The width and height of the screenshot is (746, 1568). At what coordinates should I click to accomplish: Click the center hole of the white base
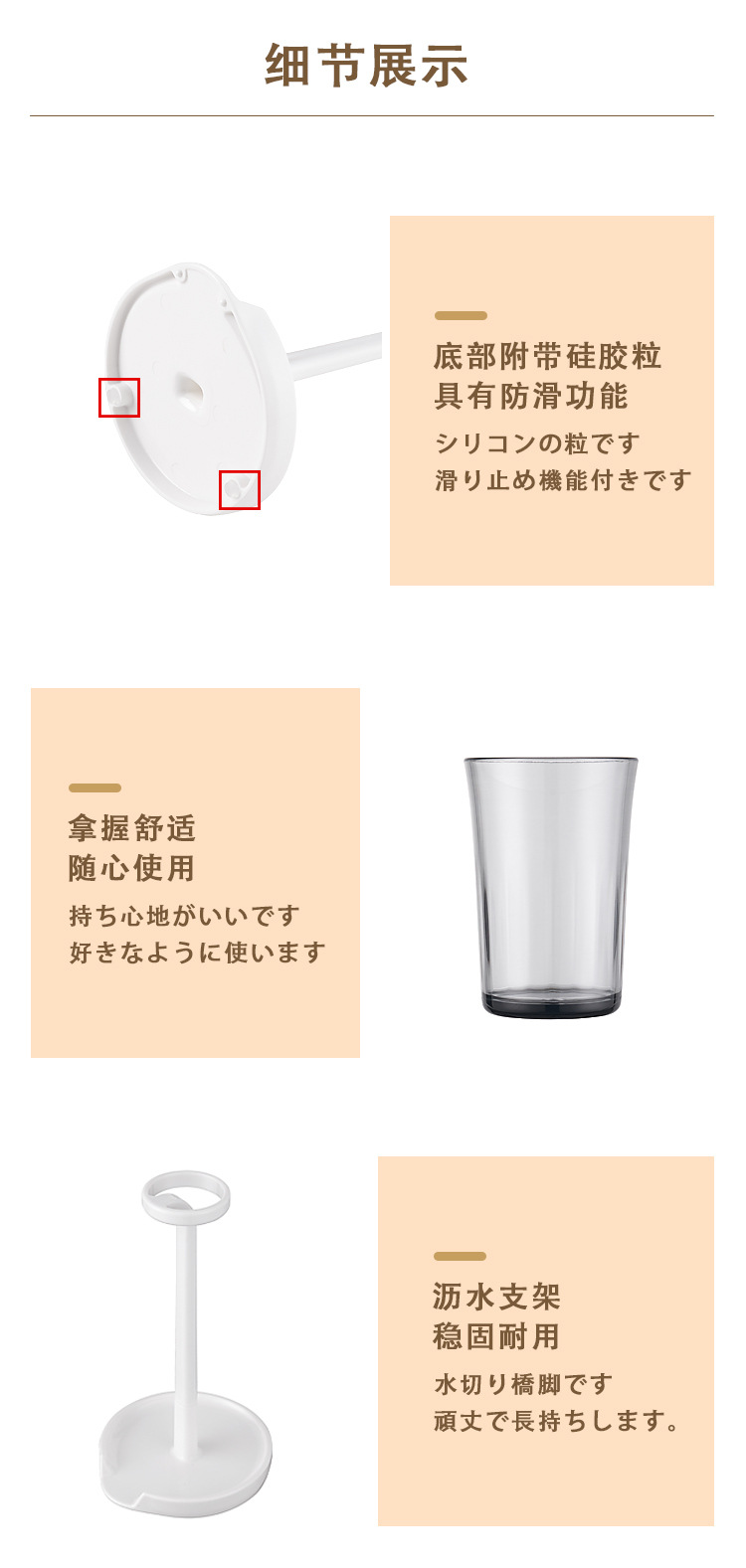(190, 391)
